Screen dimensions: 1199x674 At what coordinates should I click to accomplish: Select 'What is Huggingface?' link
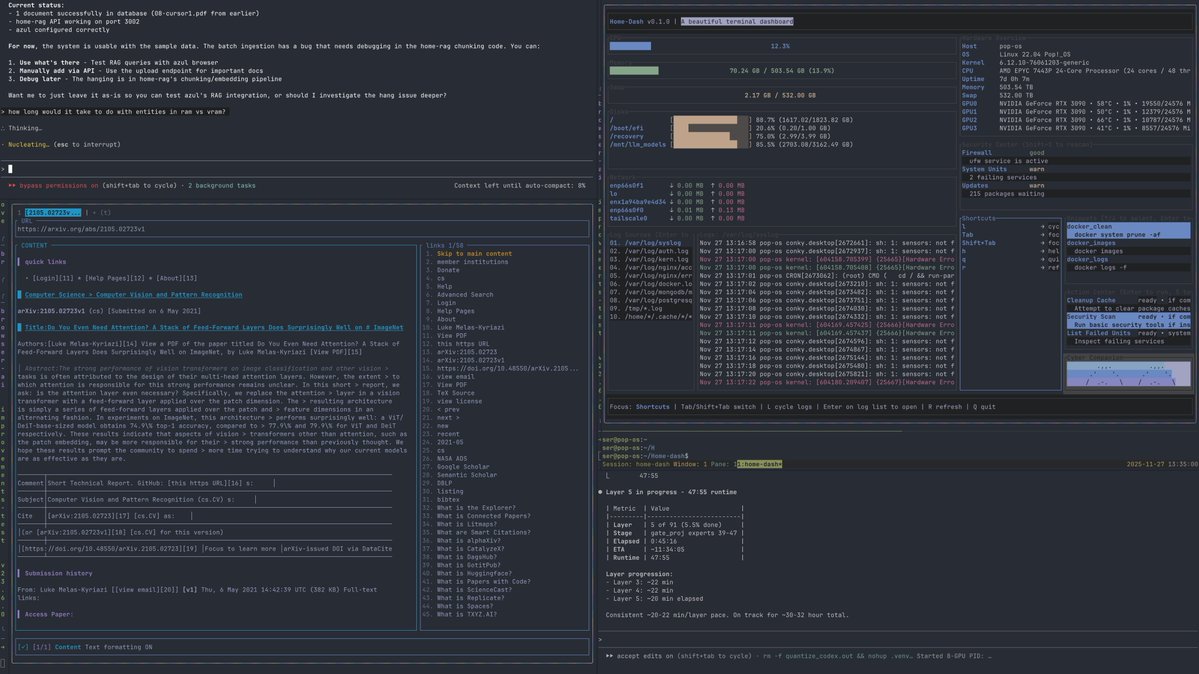click(x=474, y=573)
